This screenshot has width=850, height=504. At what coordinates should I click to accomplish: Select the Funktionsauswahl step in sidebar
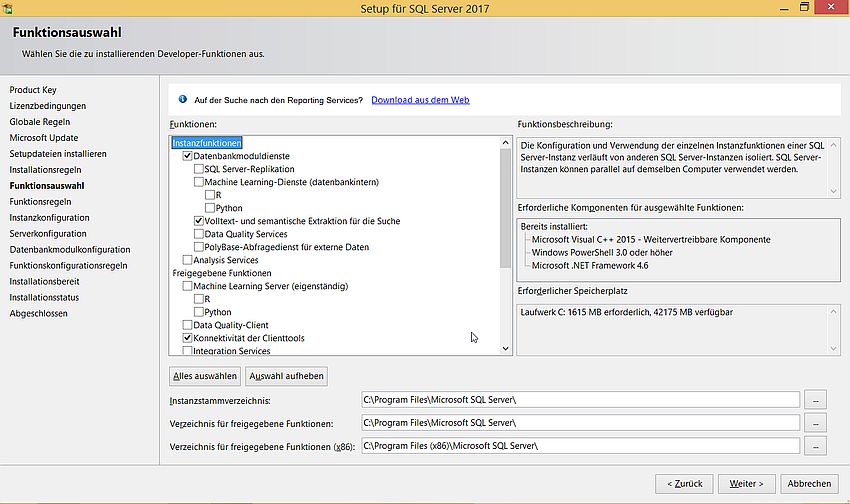[47, 186]
